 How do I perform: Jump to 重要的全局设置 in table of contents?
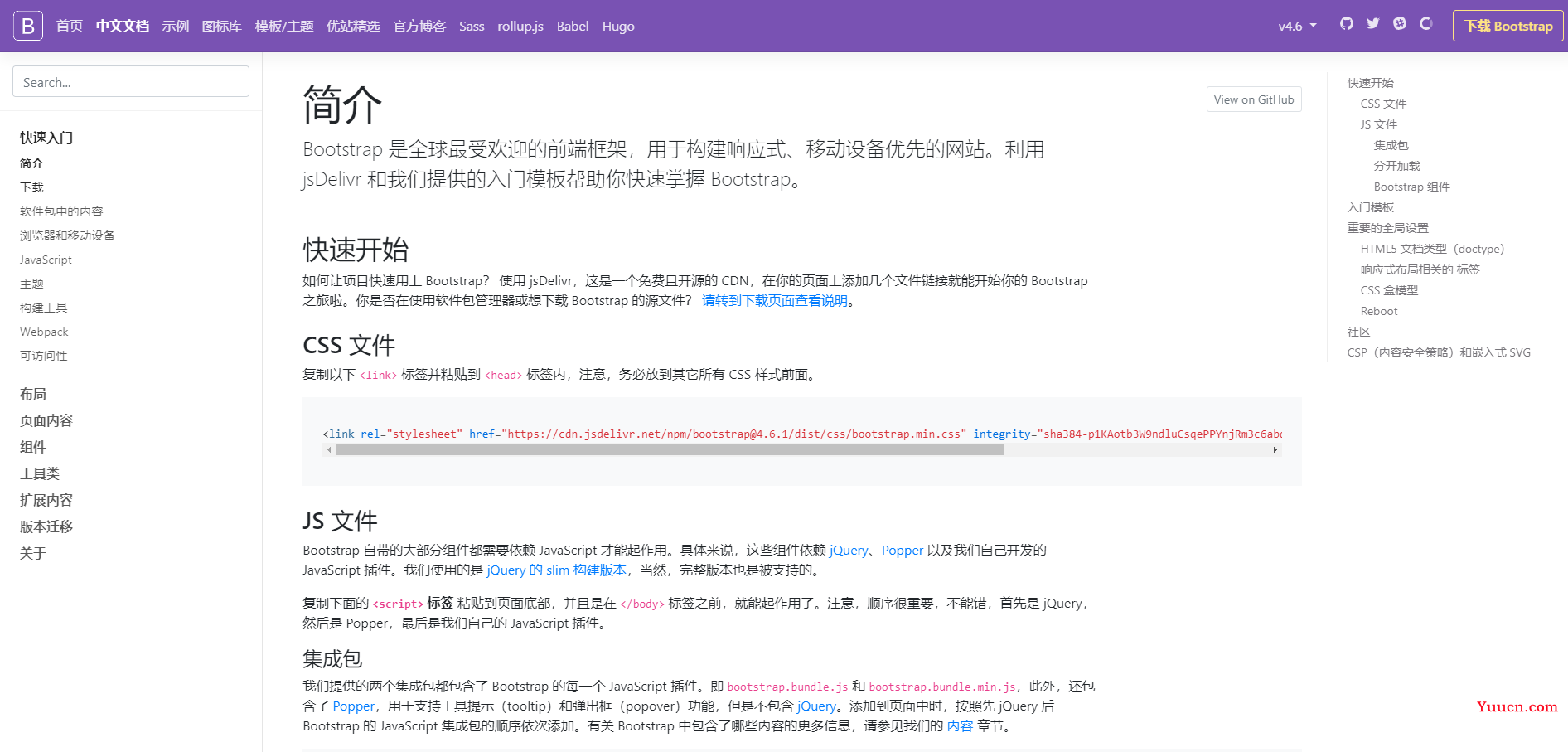(x=1388, y=228)
